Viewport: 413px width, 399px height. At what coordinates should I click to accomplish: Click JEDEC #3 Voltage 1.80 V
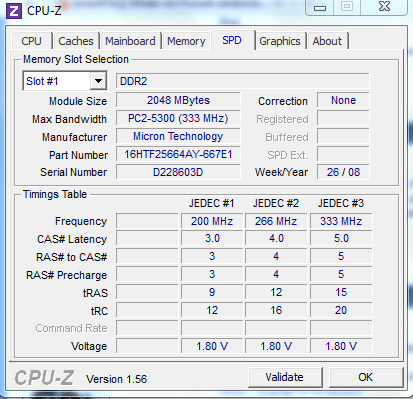pos(341,346)
